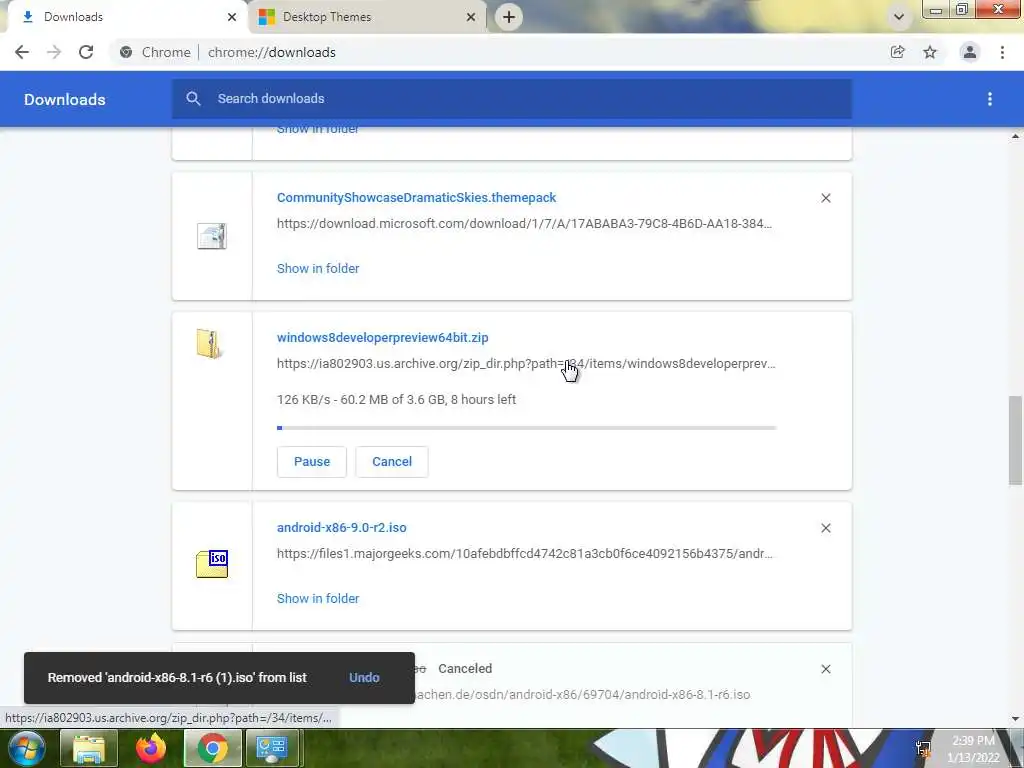Click the download speed status text
This screenshot has width=1024, height=768.
[396, 400]
